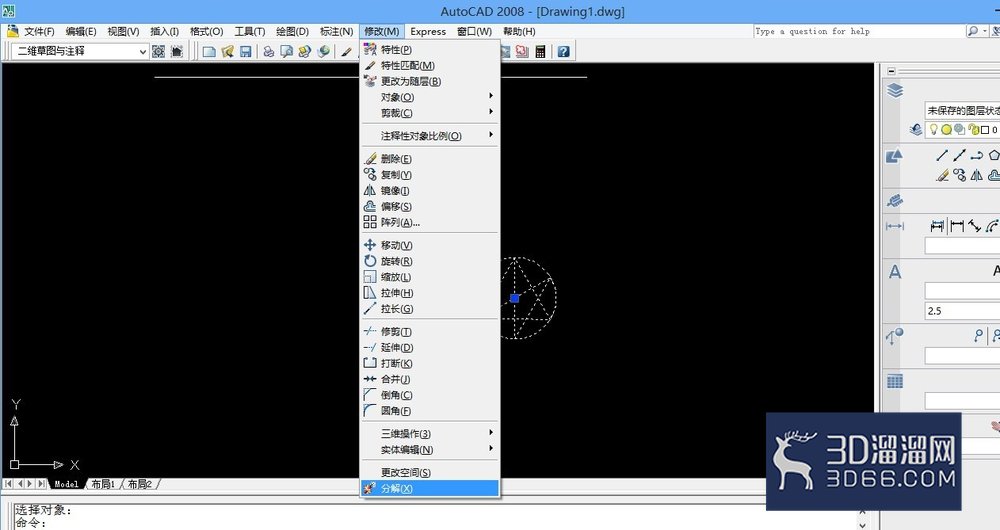Open the Window (窗口) menu

(474, 31)
